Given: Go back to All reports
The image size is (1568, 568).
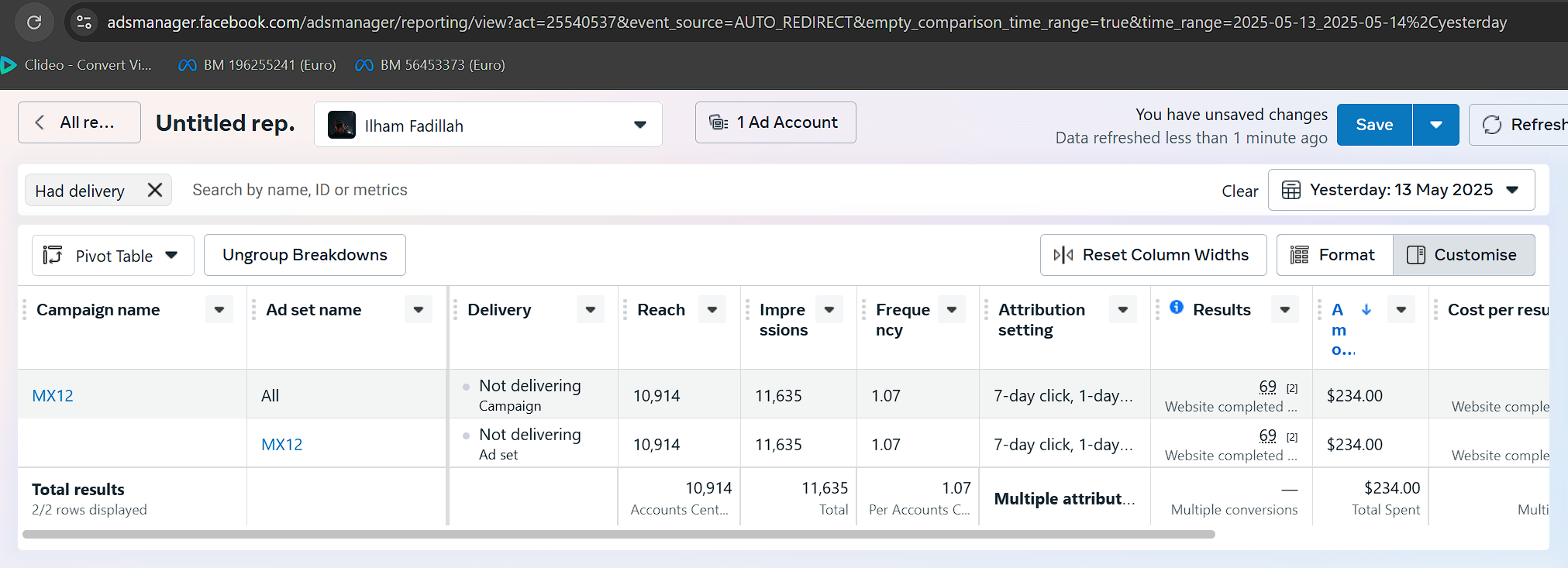Looking at the screenshot, I should click(x=79, y=122).
